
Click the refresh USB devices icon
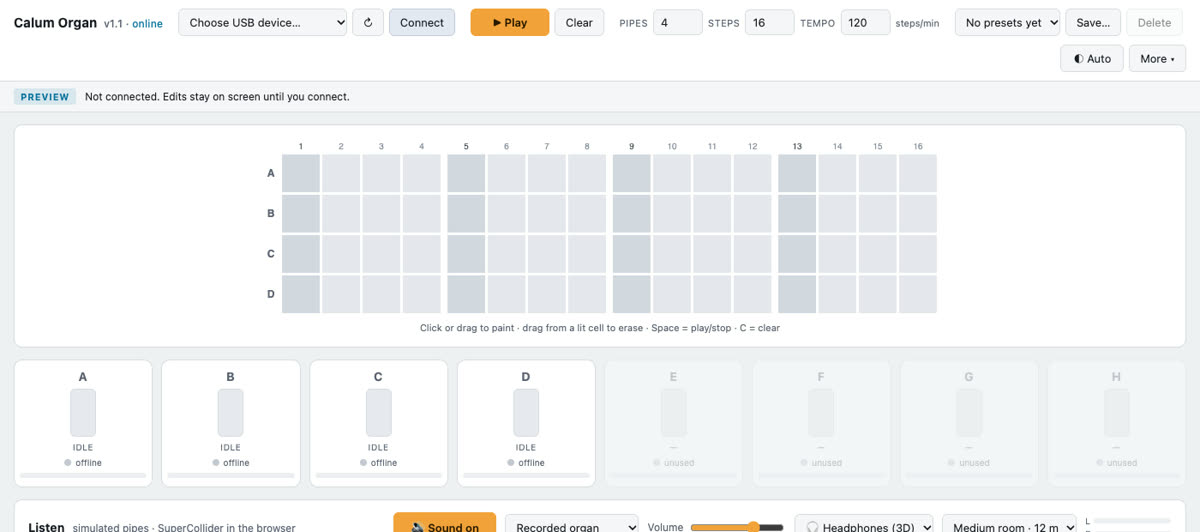point(368,22)
